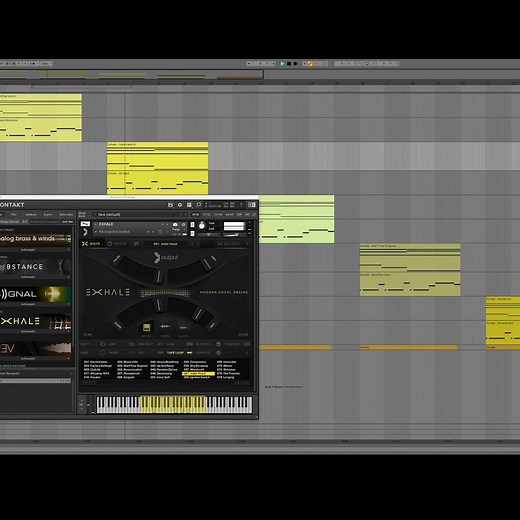This screenshot has width=520, height=520.
Task: Click the preset name 061. Indie Heart display
Action: (165, 244)
